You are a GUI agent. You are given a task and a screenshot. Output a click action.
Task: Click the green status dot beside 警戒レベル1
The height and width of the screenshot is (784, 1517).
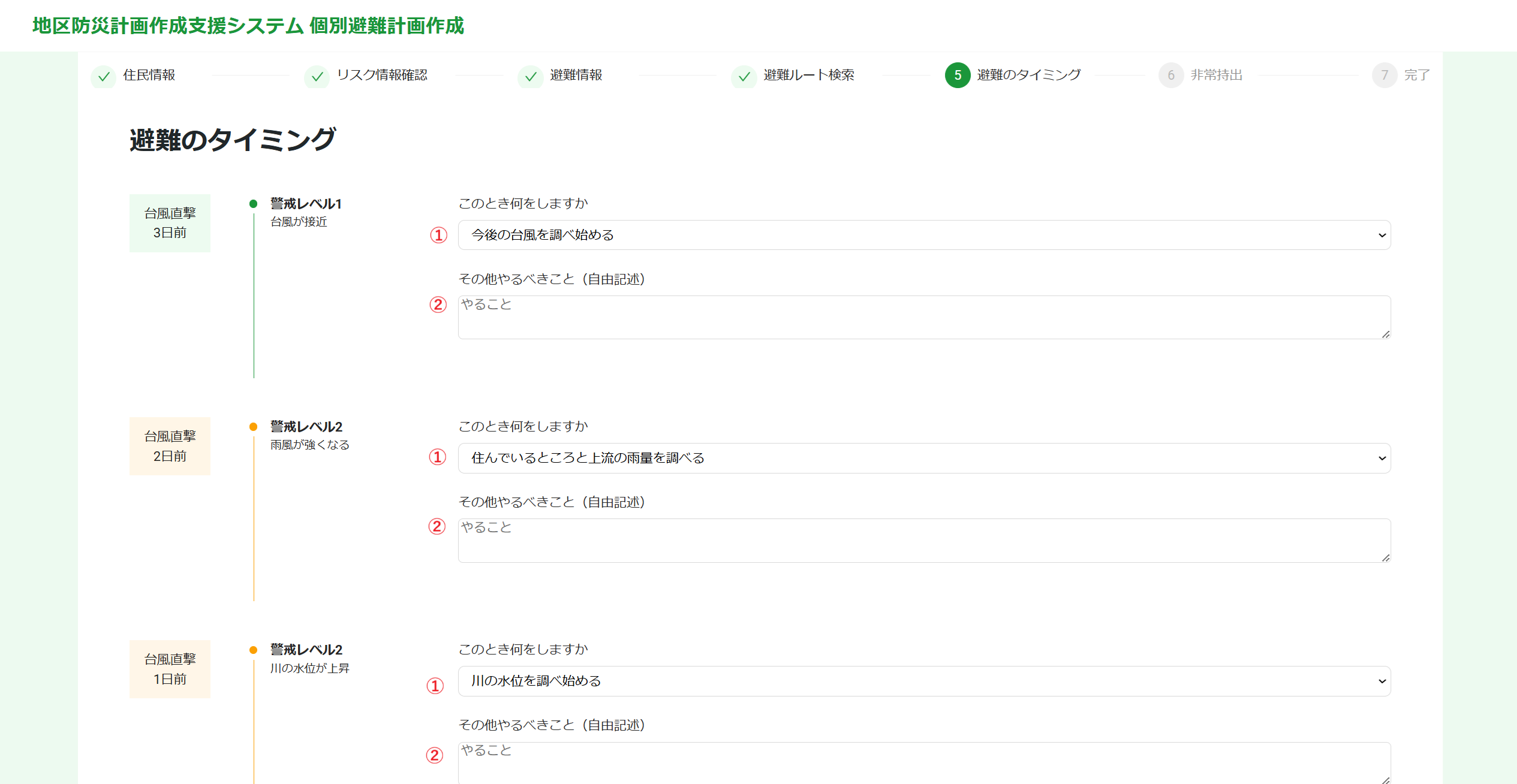[x=253, y=203]
